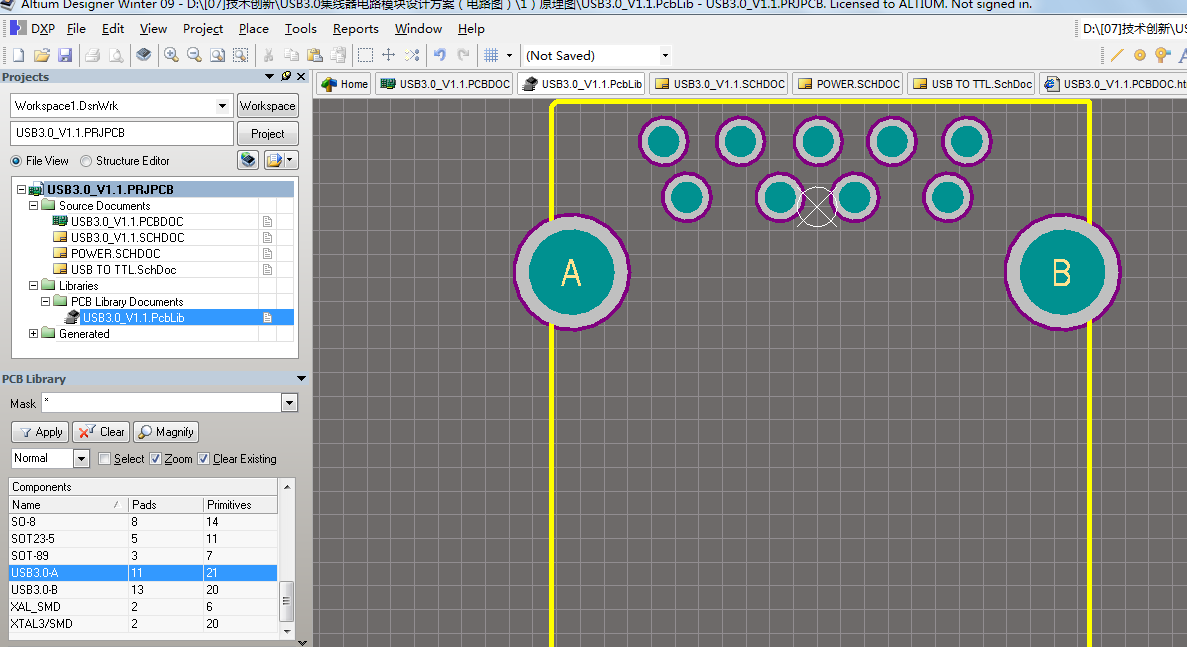Click the Print icon in the toolbar
The height and width of the screenshot is (647, 1187).
[x=92, y=55]
